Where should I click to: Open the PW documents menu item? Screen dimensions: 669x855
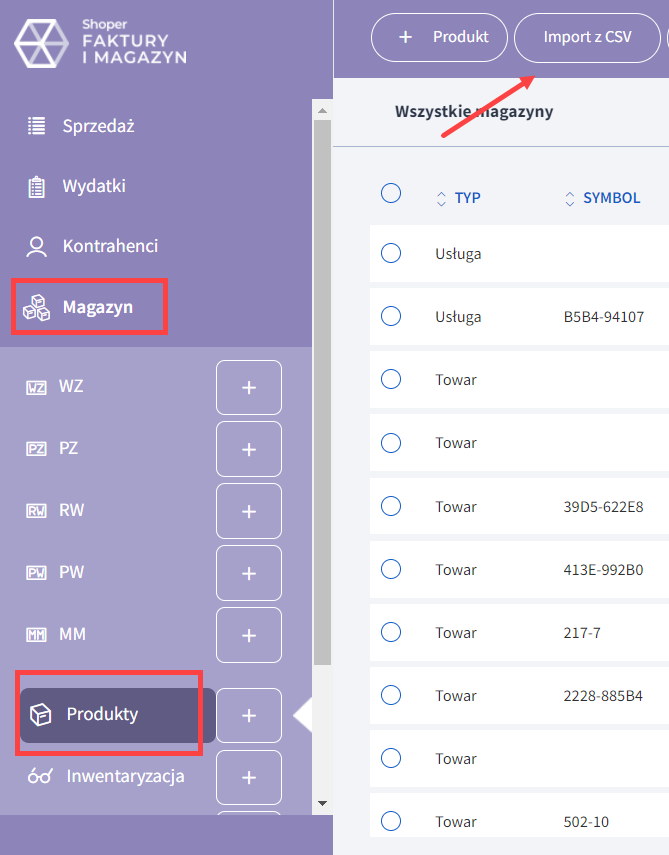(x=72, y=573)
